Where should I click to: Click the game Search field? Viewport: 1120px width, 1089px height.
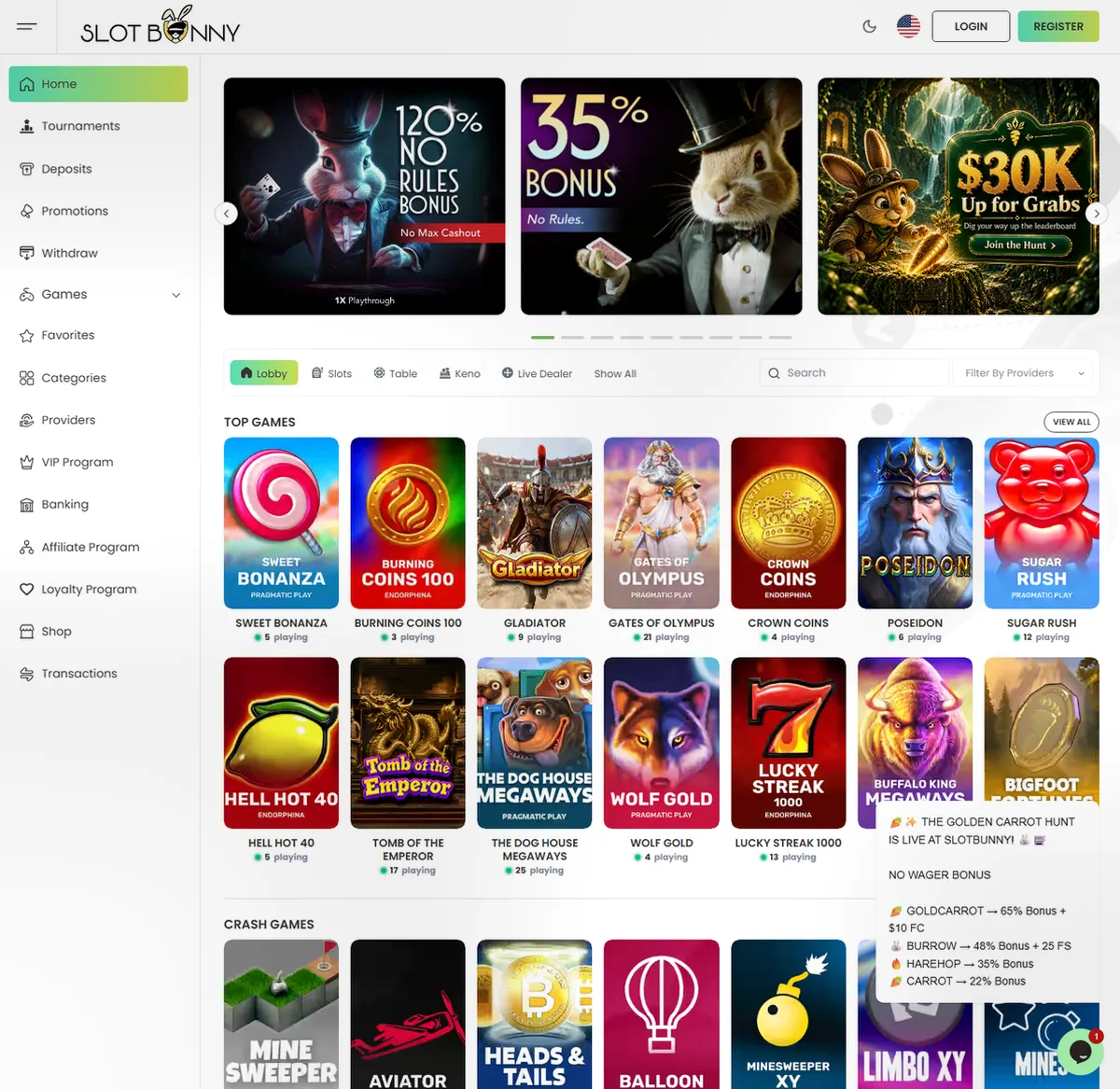pos(854,372)
